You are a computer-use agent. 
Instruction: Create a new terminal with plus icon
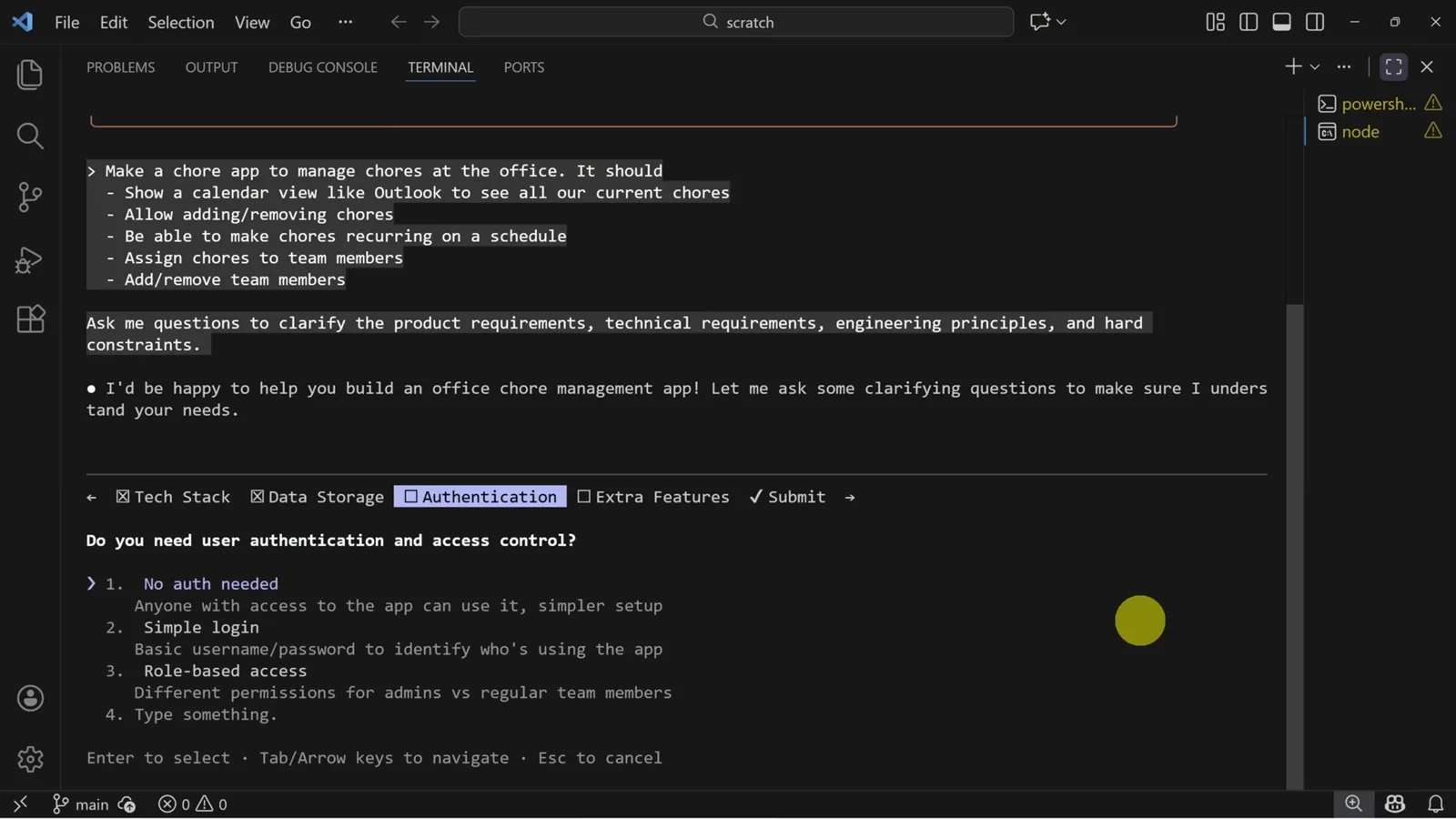click(x=1293, y=66)
